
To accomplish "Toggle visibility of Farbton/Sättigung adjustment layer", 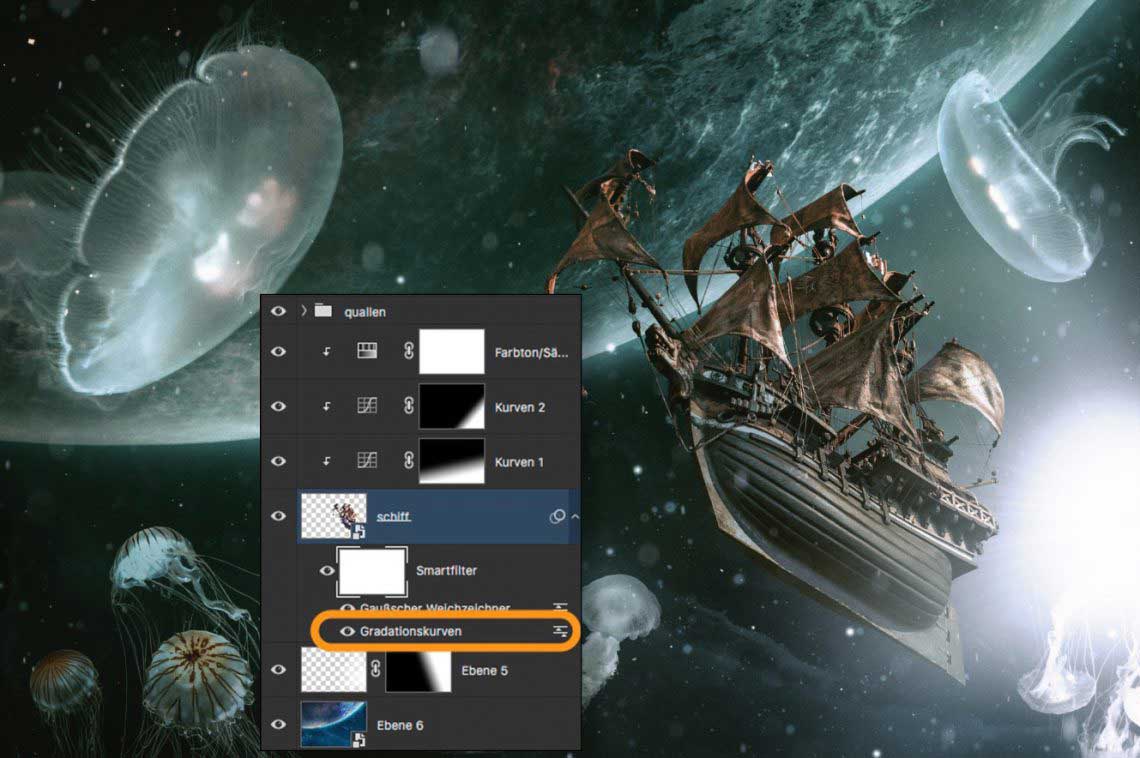I will click(278, 352).
